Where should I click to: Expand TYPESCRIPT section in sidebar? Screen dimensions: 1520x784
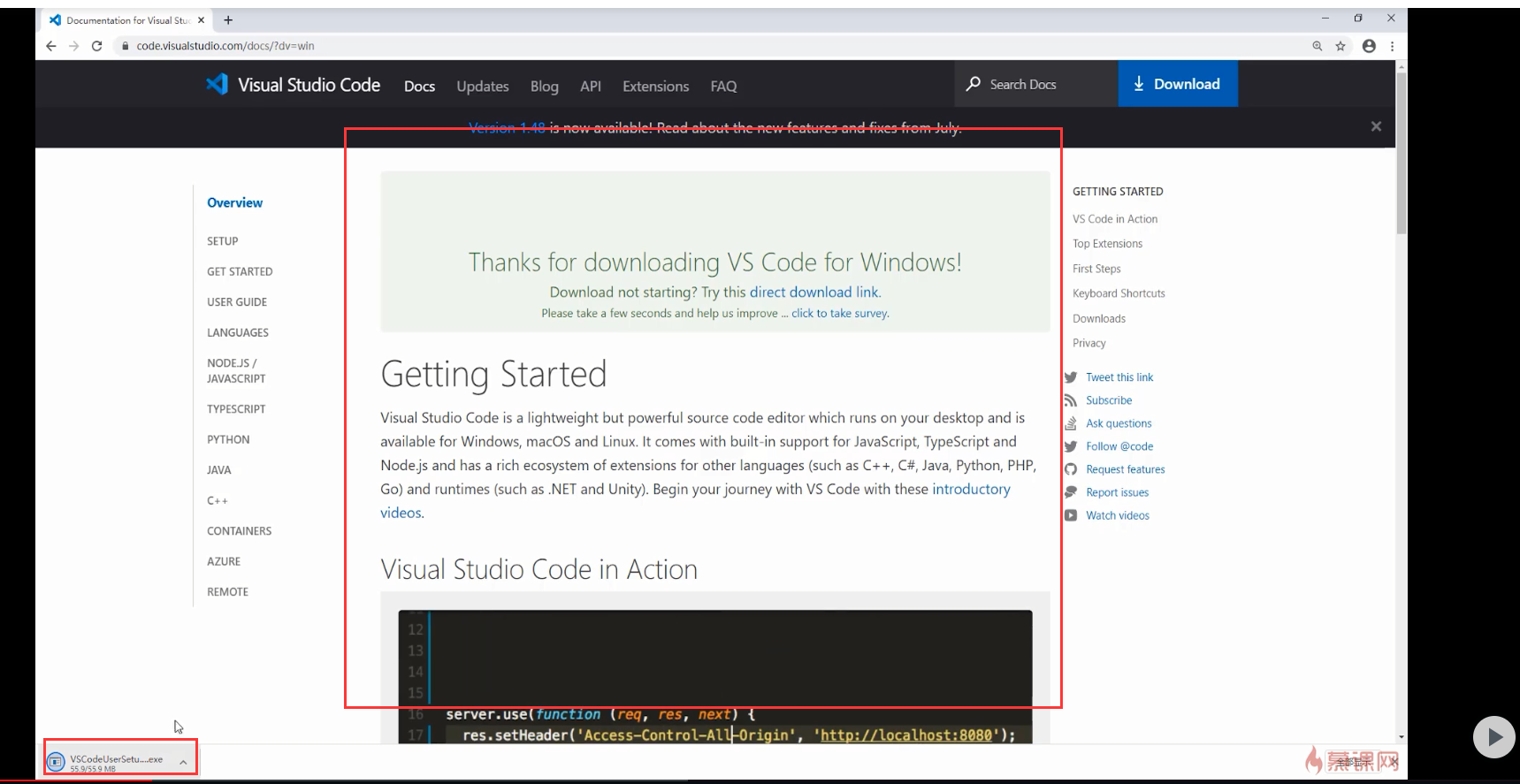click(236, 409)
